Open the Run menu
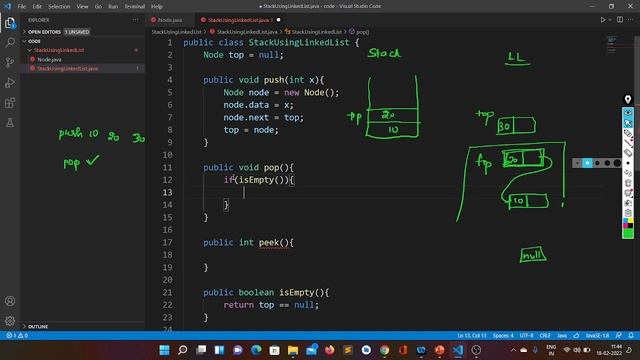The height and width of the screenshot is (360, 640). [x=113, y=7]
